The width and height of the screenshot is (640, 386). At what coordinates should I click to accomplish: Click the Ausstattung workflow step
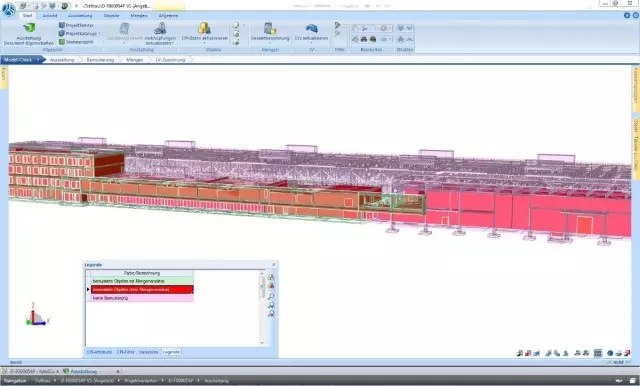tap(62, 60)
